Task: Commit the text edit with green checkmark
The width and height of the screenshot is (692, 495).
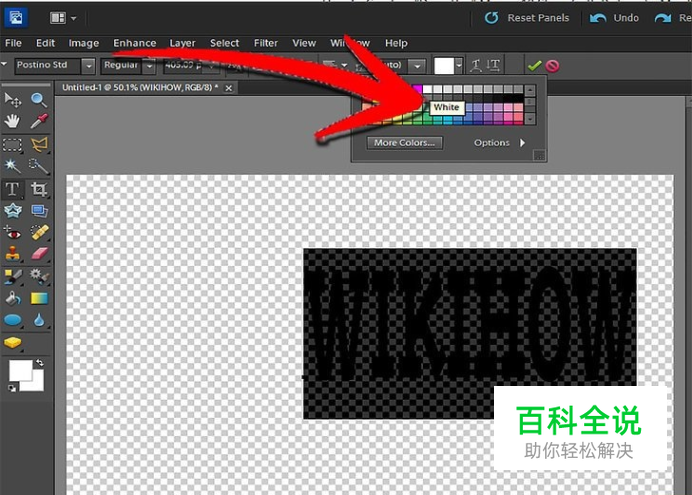Action: pos(534,66)
